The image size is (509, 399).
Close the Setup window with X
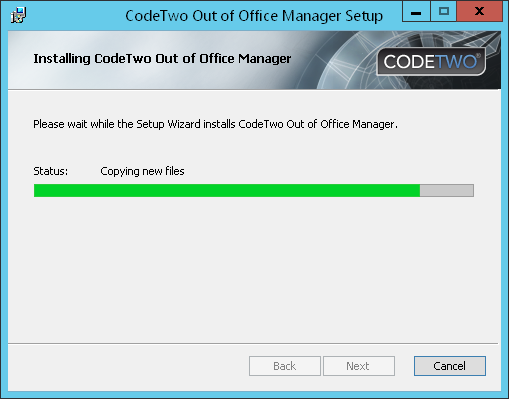[x=479, y=12]
